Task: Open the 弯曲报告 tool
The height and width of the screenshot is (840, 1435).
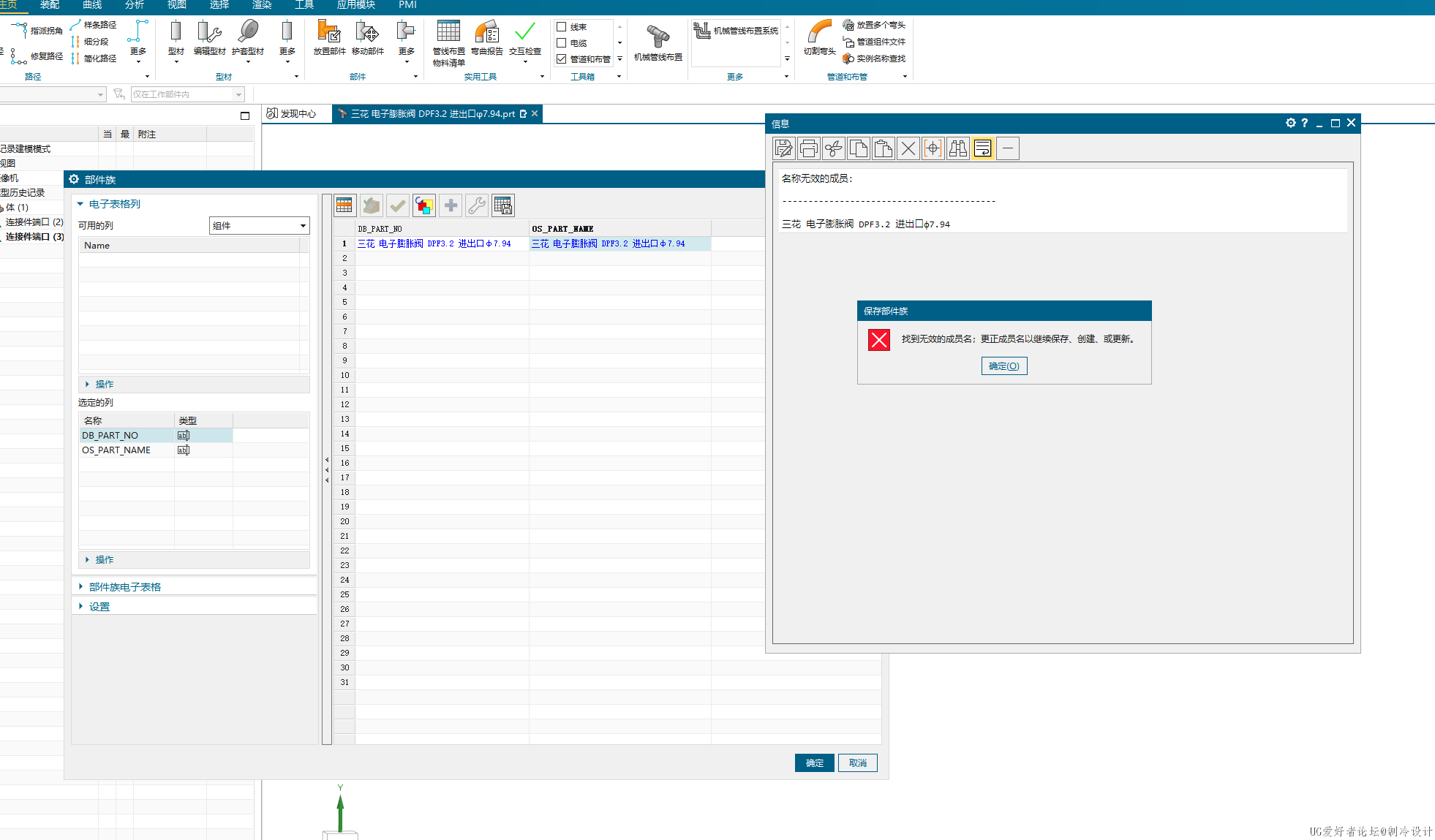Action: [x=486, y=38]
